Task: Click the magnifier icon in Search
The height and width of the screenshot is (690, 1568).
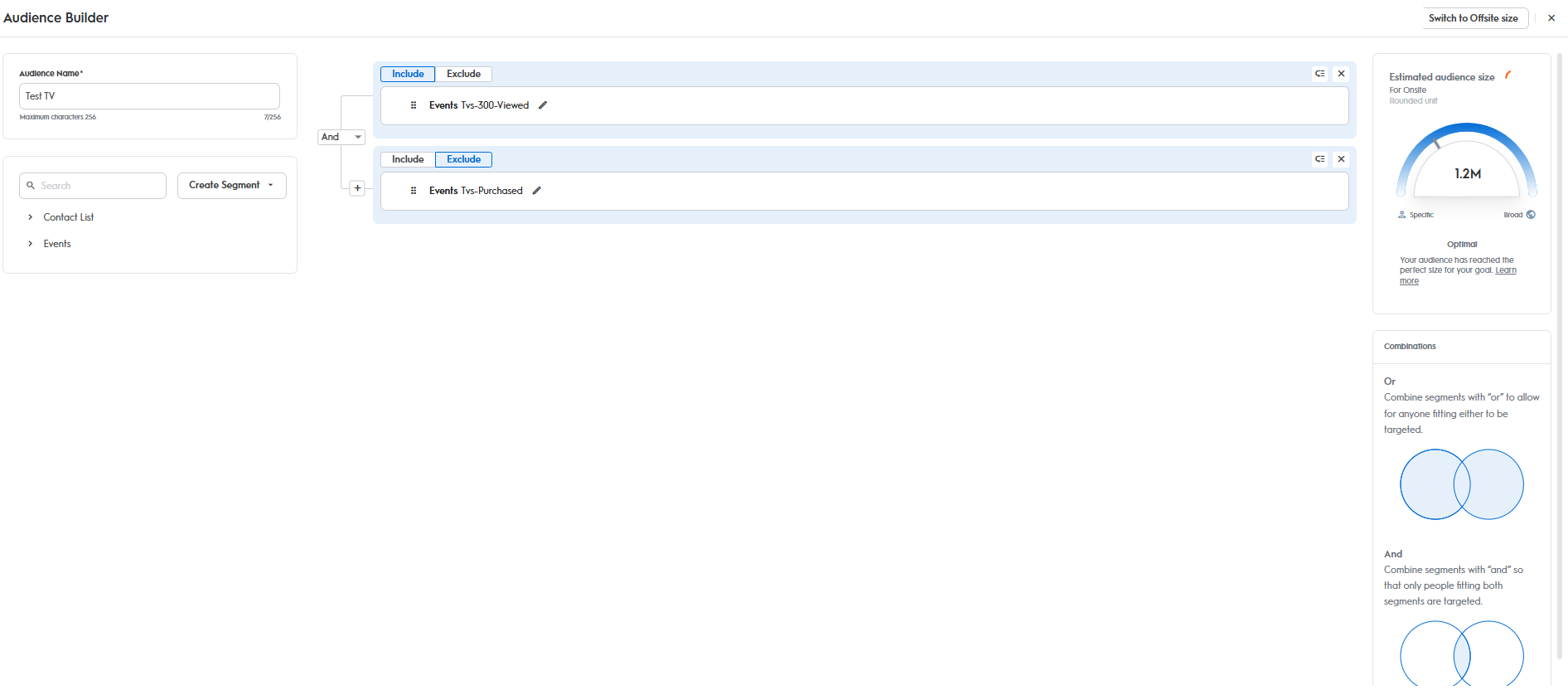Action: click(31, 186)
